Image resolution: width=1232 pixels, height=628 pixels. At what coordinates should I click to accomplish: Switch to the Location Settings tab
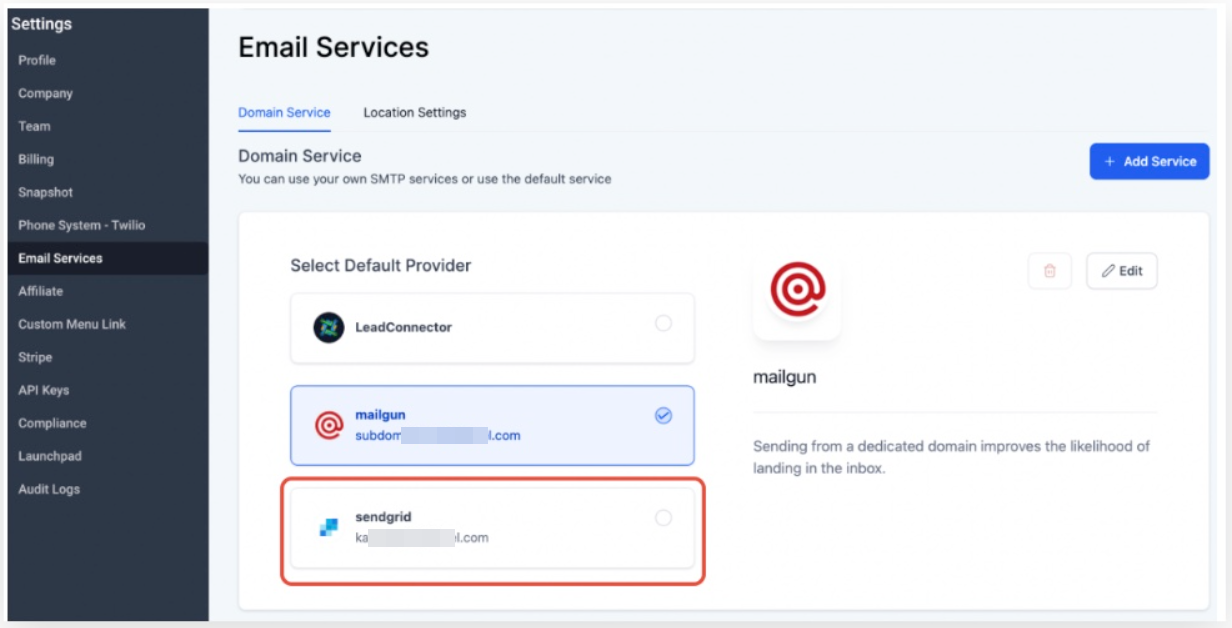pyautogui.click(x=415, y=113)
